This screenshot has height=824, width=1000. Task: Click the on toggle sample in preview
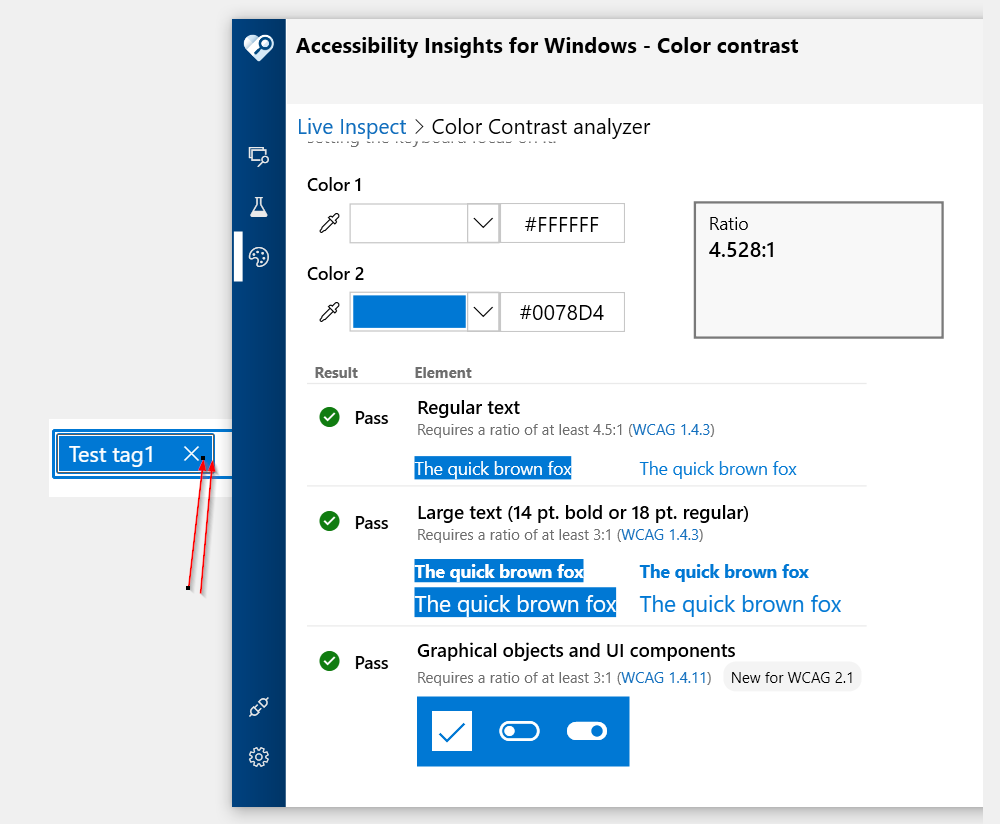[587, 731]
